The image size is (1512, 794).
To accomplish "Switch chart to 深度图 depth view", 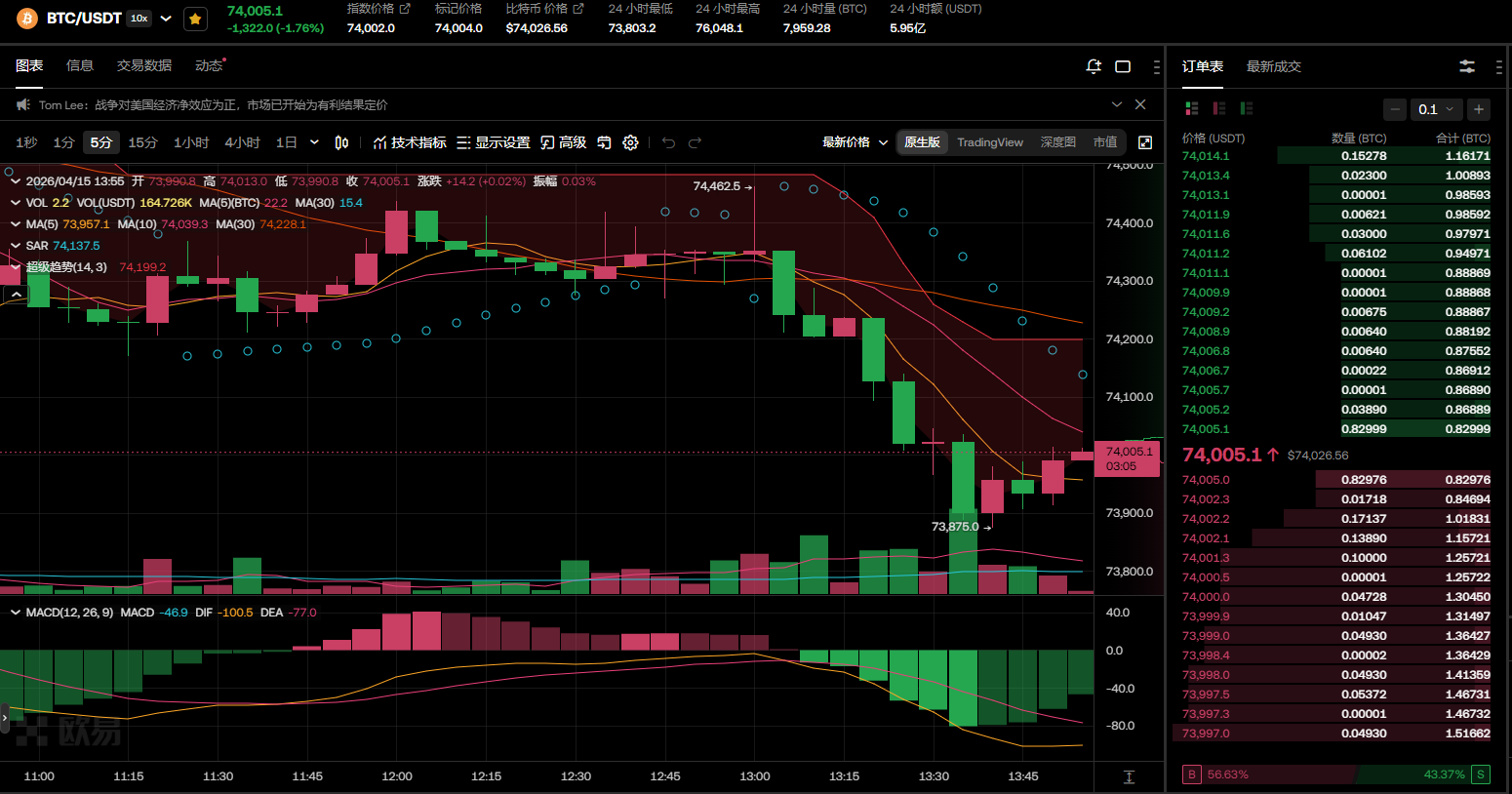I will 1057,142.
